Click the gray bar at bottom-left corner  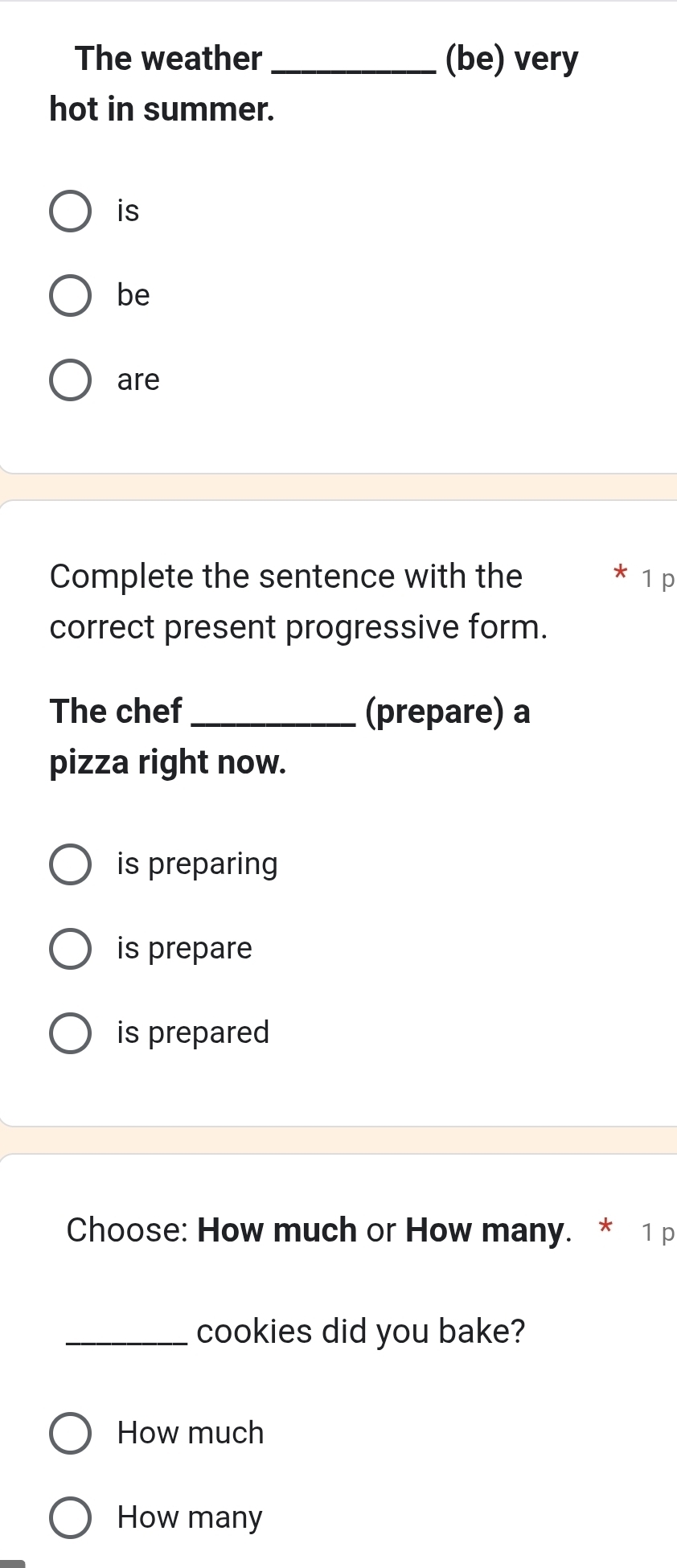tap(13, 1563)
